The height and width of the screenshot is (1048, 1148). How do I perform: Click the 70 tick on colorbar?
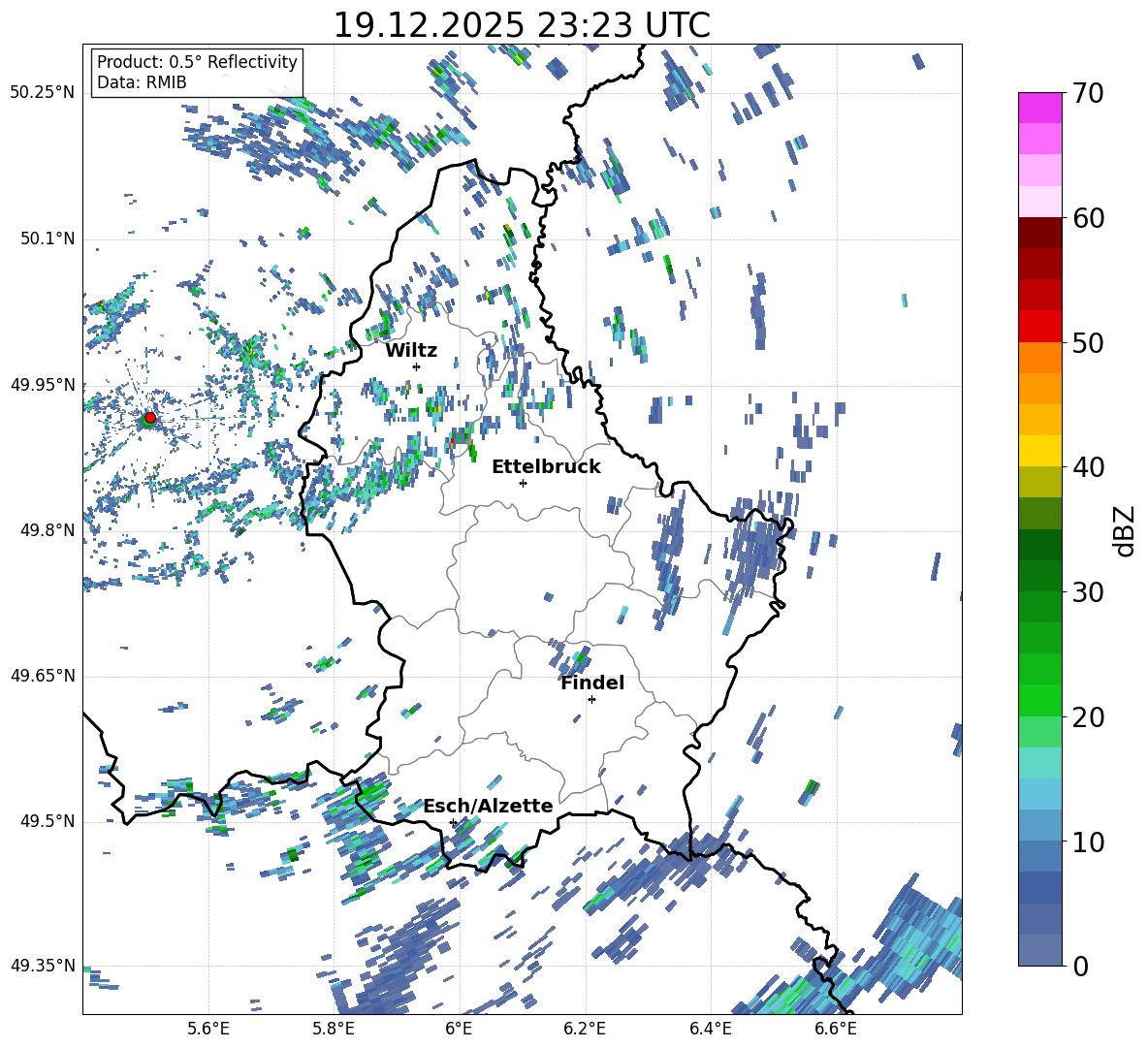(1088, 93)
